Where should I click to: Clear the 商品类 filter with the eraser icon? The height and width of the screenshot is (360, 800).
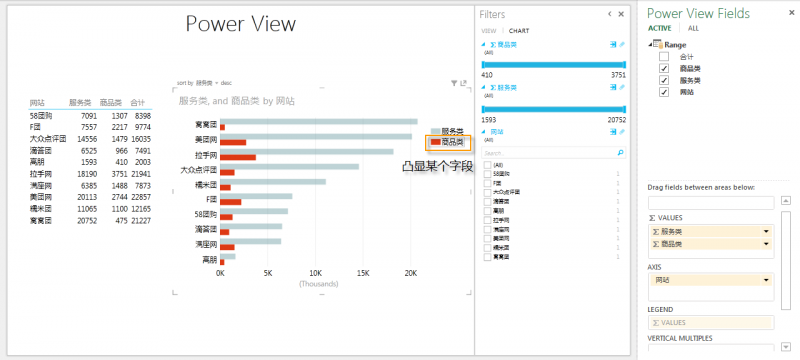click(x=621, y=45)
